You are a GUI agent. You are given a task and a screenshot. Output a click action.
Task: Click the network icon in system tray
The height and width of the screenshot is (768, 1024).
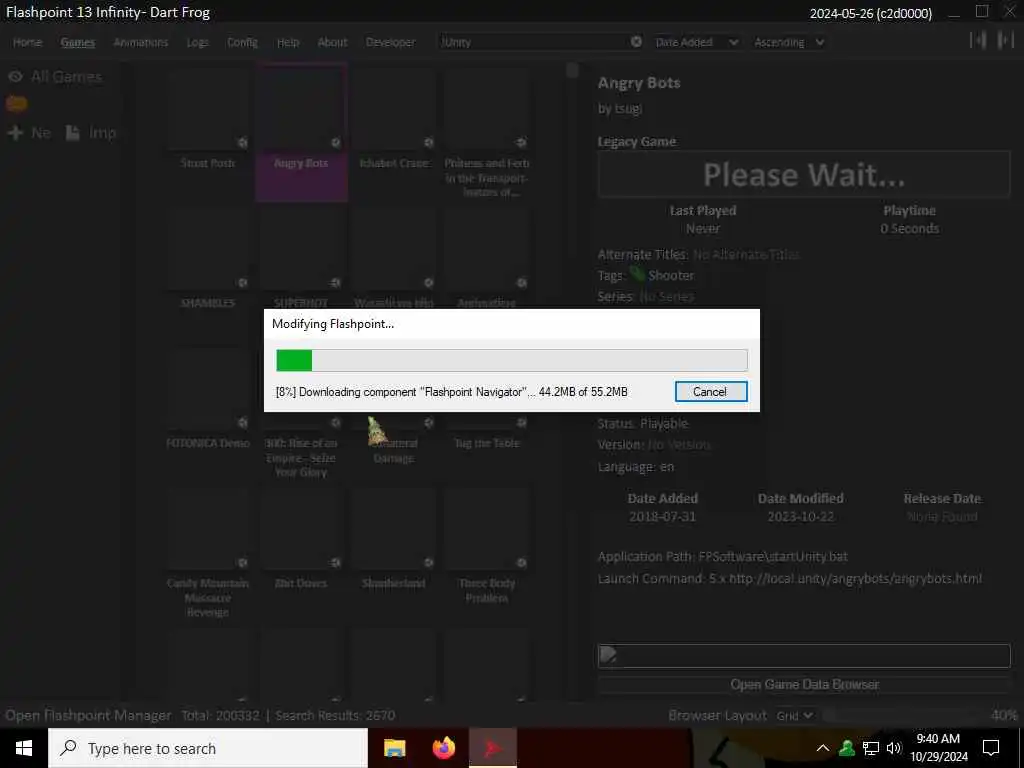(x=871, y=748)
